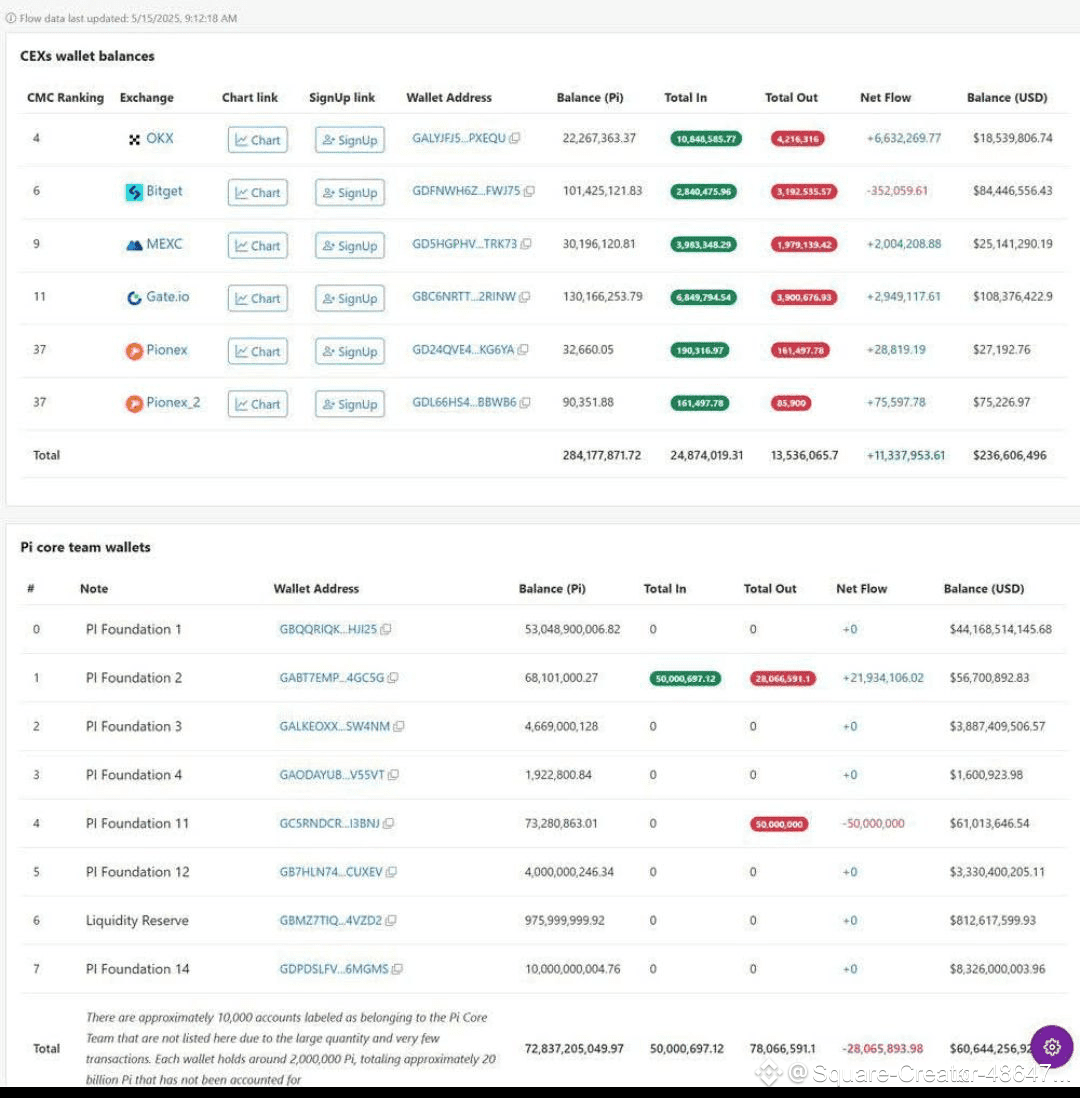Screen dimensions: 1080x1098
Task: Select CEX table Balance (USD) column header
Action: click(x=1006, y=97)
